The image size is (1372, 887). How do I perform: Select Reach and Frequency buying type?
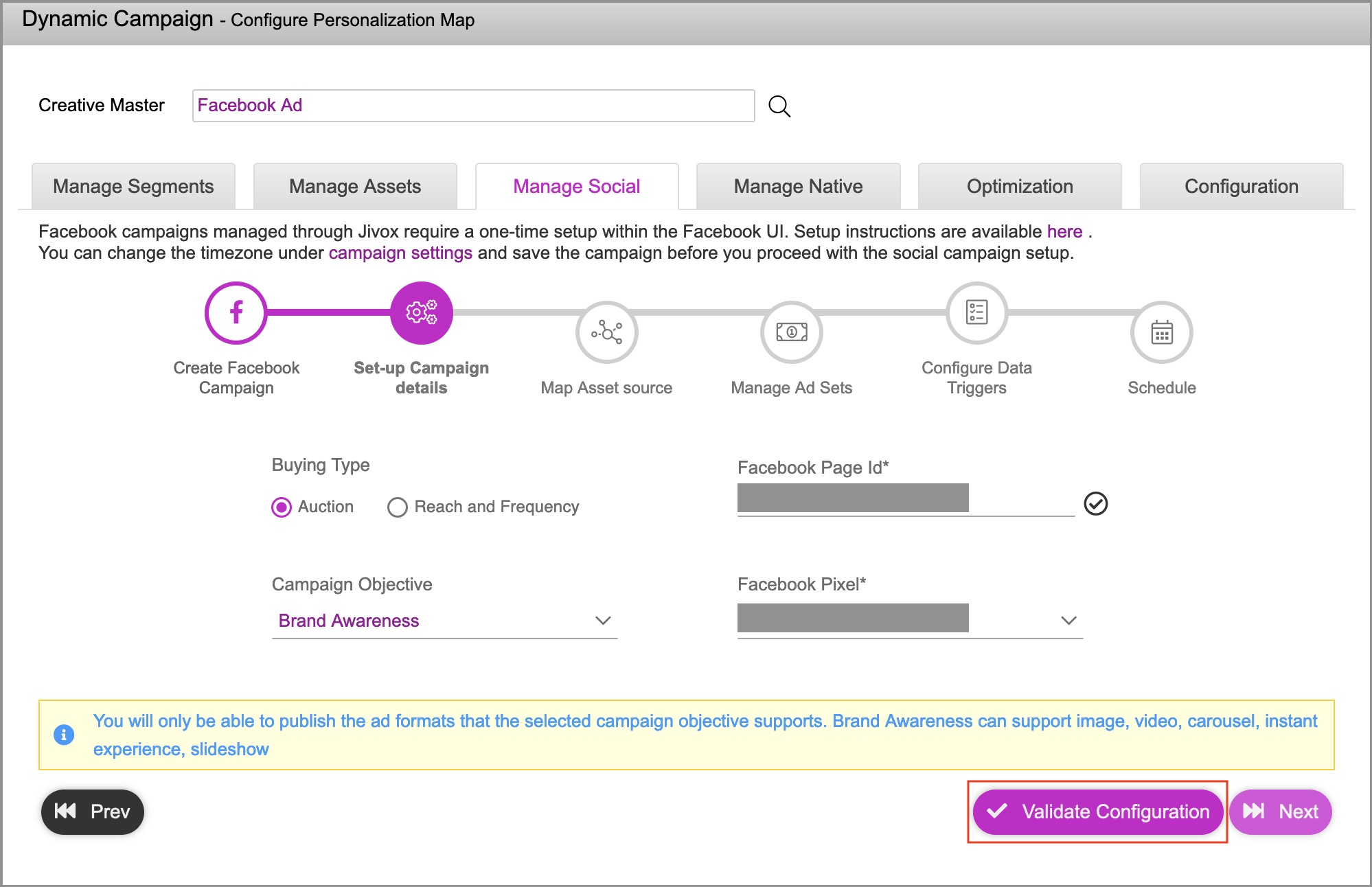click(398, 507)
